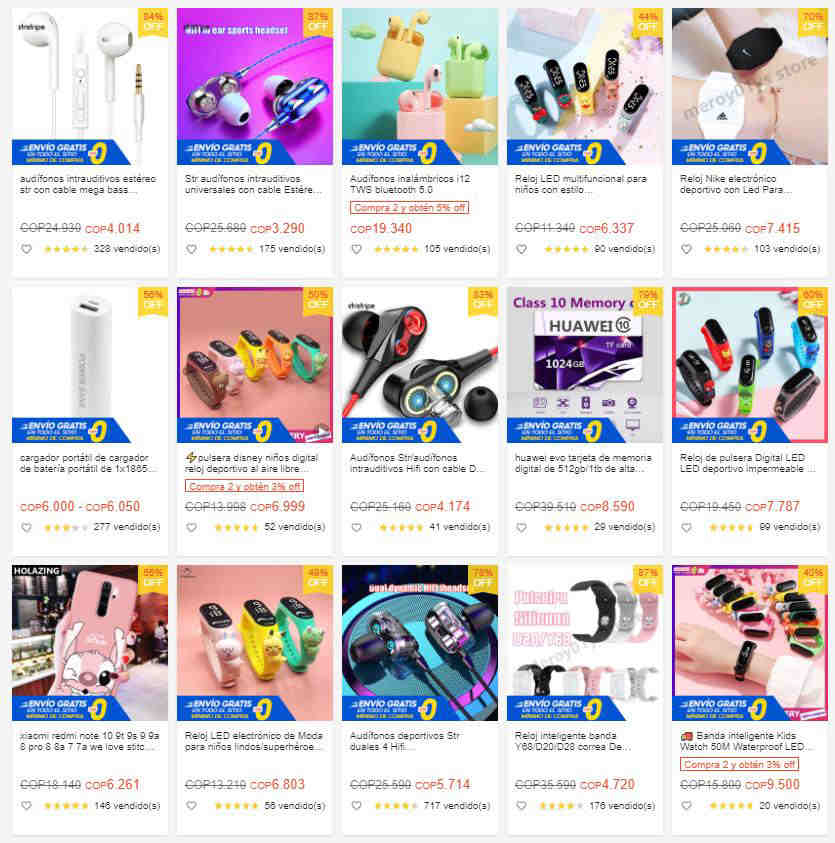The height and width of the screenshot is (843, 835).
Task: Open Reloj LED multifuncional para niños link
Action: pyautogui.click(x=581, y=184)
